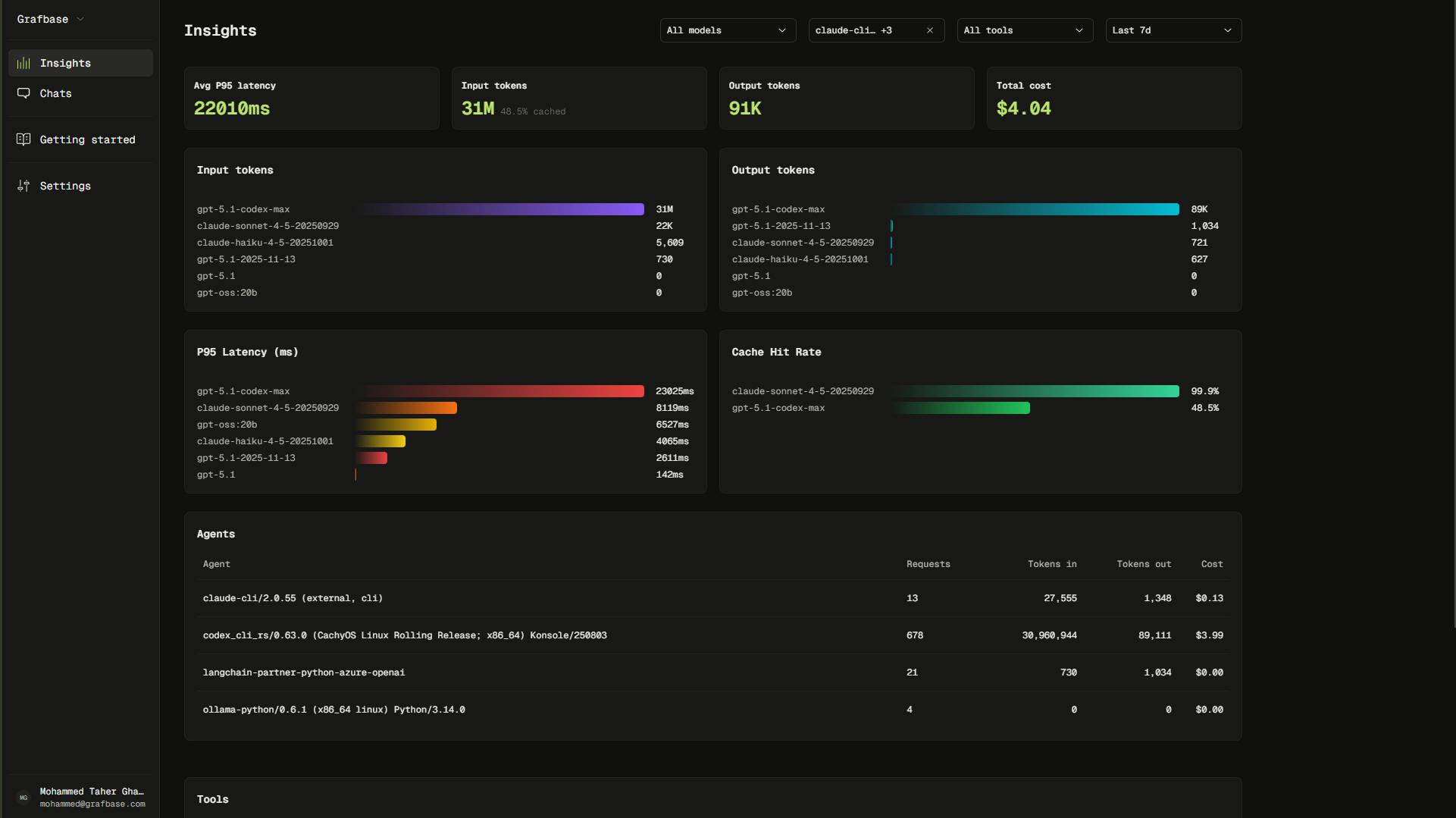This screenshot has width=1456, height=818.
Task: Open the Chats page from sidebar
Action: click(x=56, y=93)
